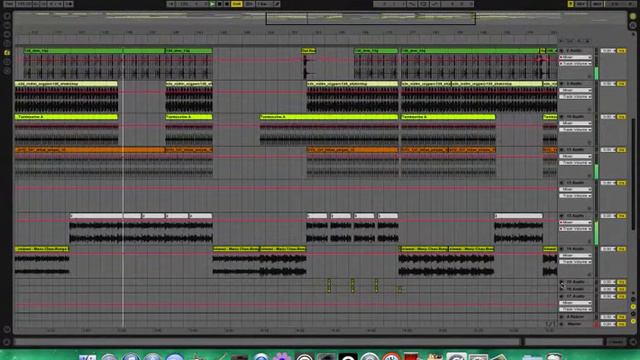Viewport: 640px width, 360px height.
Task: Select the 17 Audio track header name
Action: tap(575, 296)
